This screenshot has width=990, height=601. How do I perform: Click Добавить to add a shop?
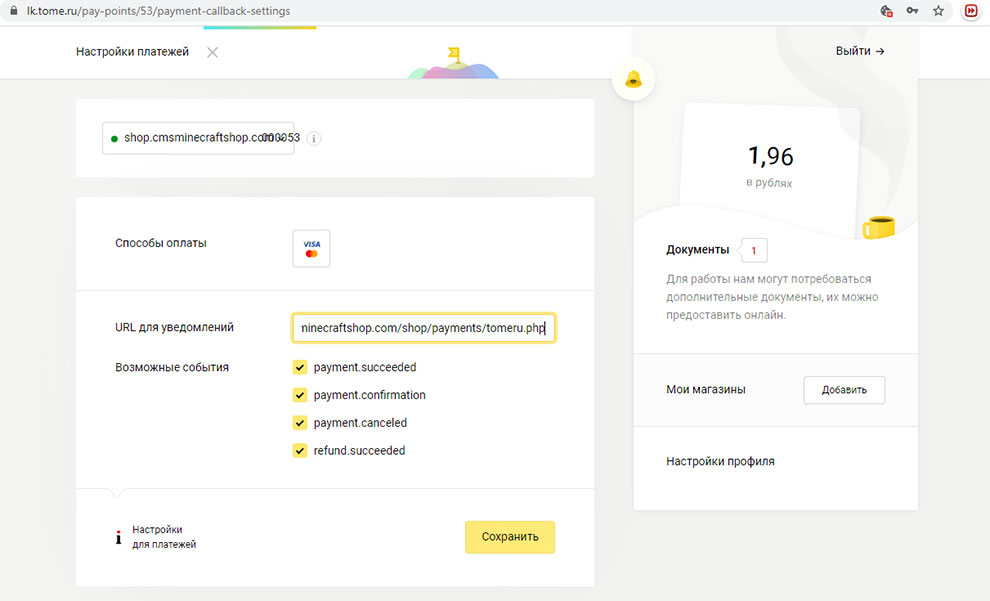(844, 390)
